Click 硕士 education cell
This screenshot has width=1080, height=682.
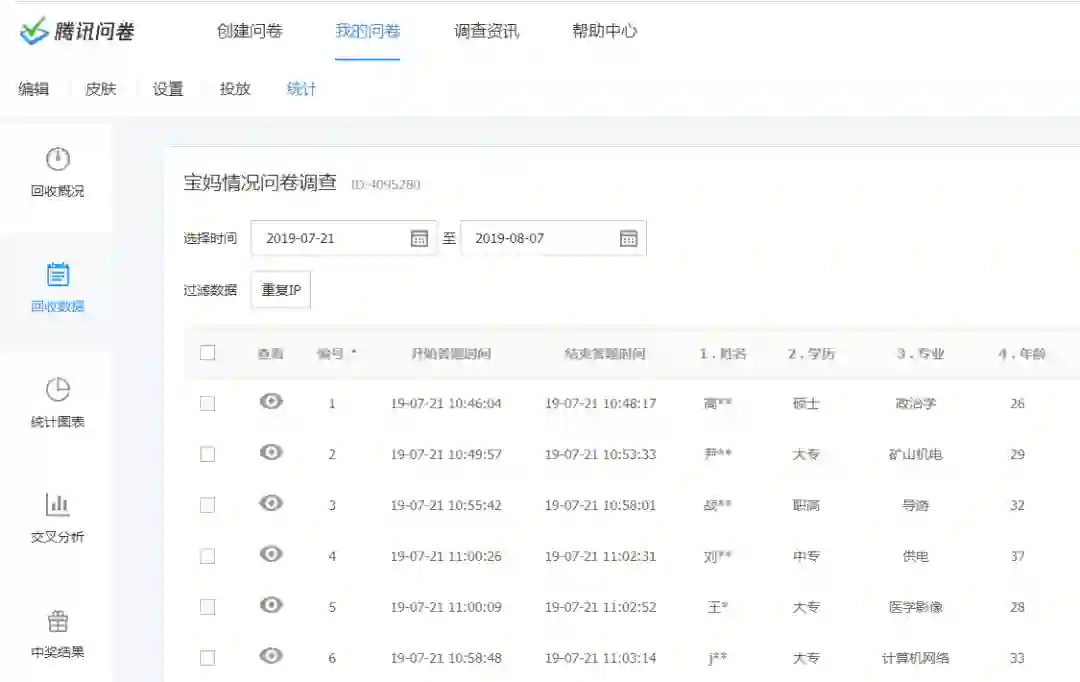tap(806, 404)
